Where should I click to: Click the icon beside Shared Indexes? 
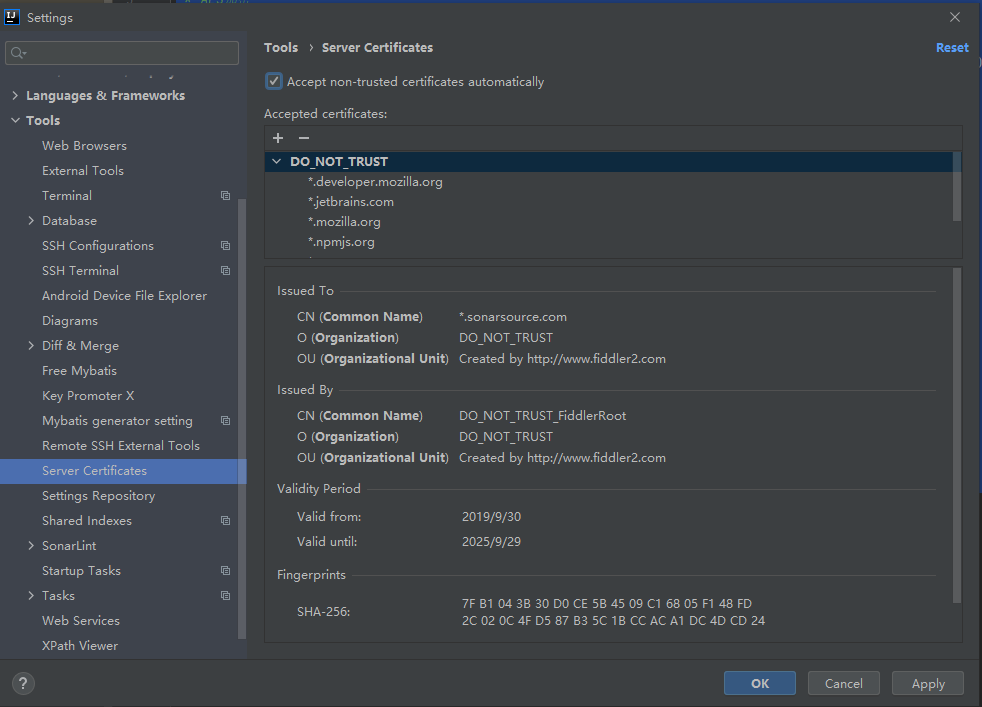tap(225, 520)
